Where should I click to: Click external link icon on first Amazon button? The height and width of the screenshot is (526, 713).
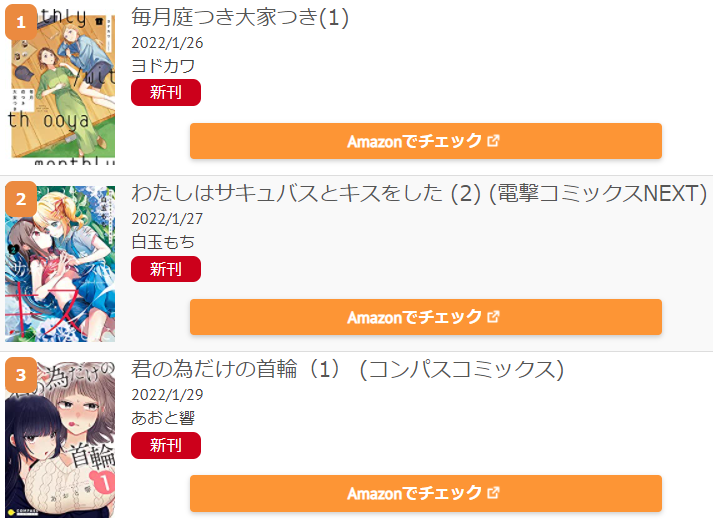tap(493, 141)
